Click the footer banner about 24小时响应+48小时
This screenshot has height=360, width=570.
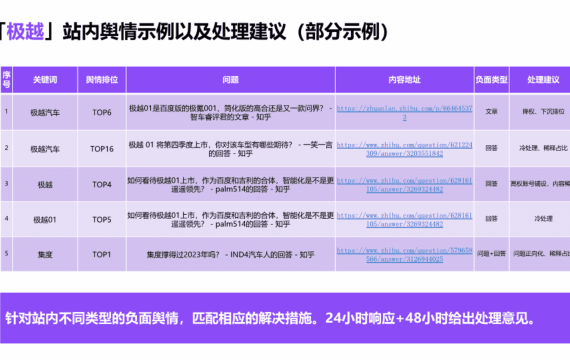(285, 318)
